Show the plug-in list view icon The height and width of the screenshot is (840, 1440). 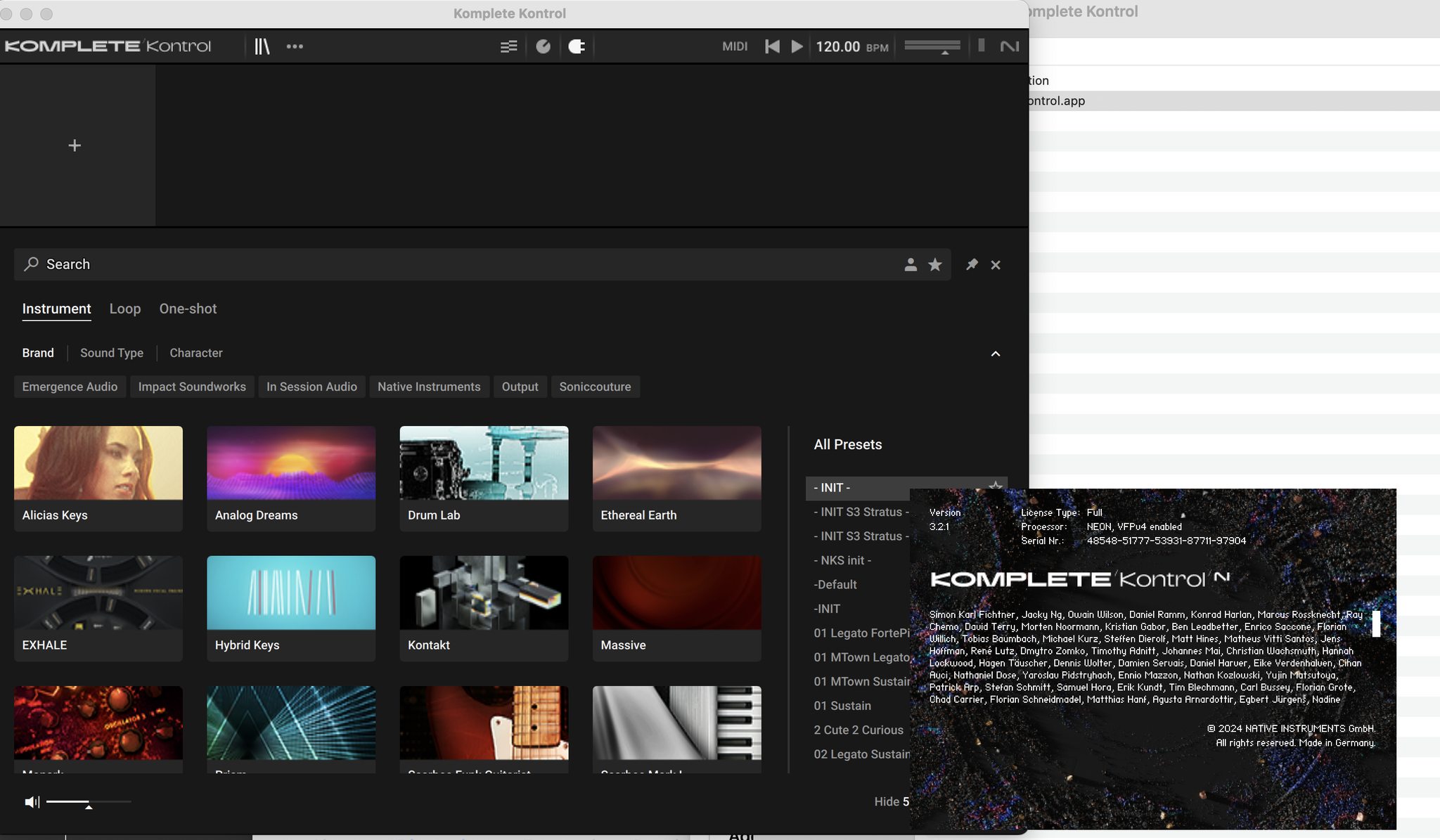[508, 46]
